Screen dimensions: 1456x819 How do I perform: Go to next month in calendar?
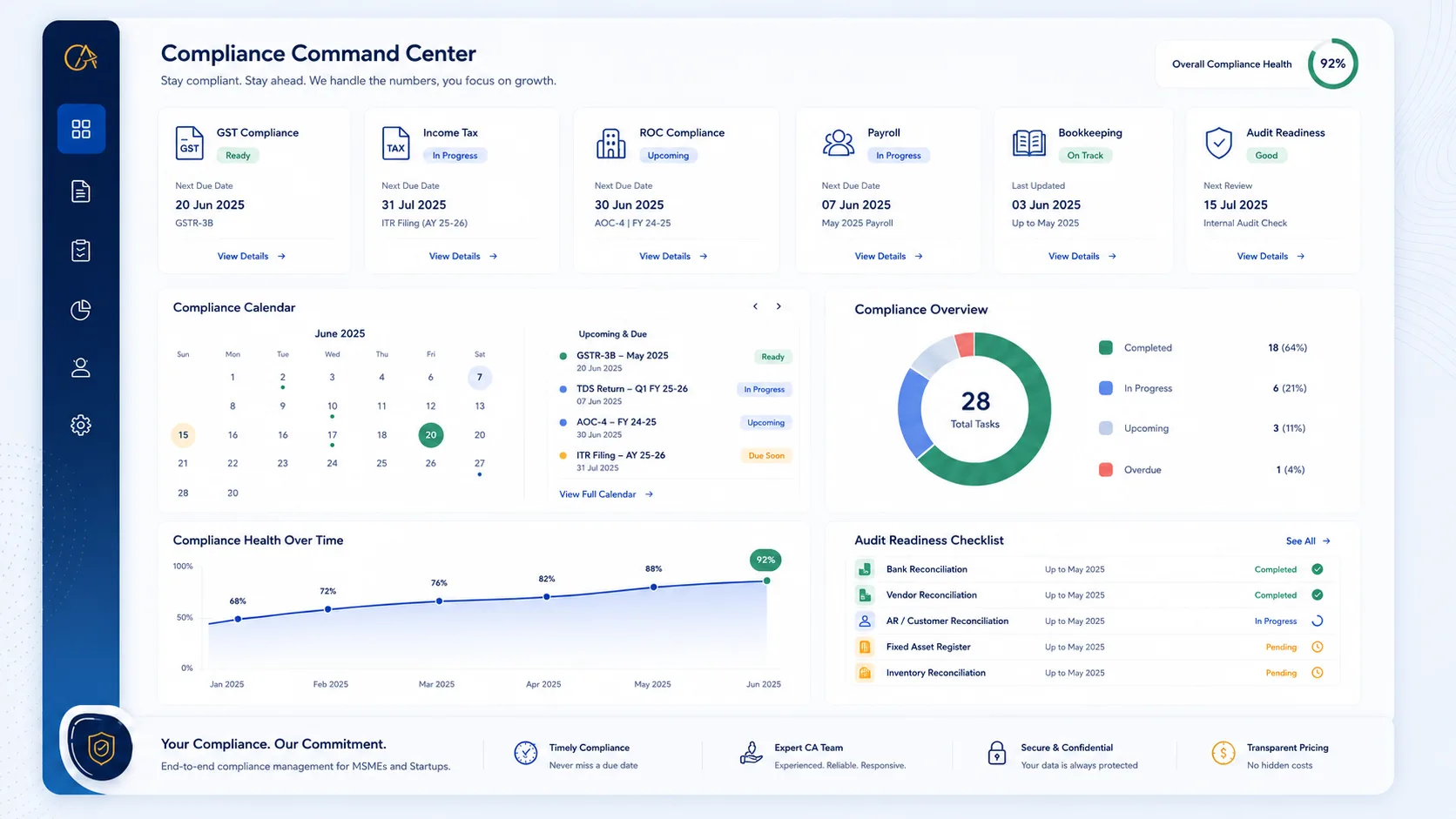[779, 306]
